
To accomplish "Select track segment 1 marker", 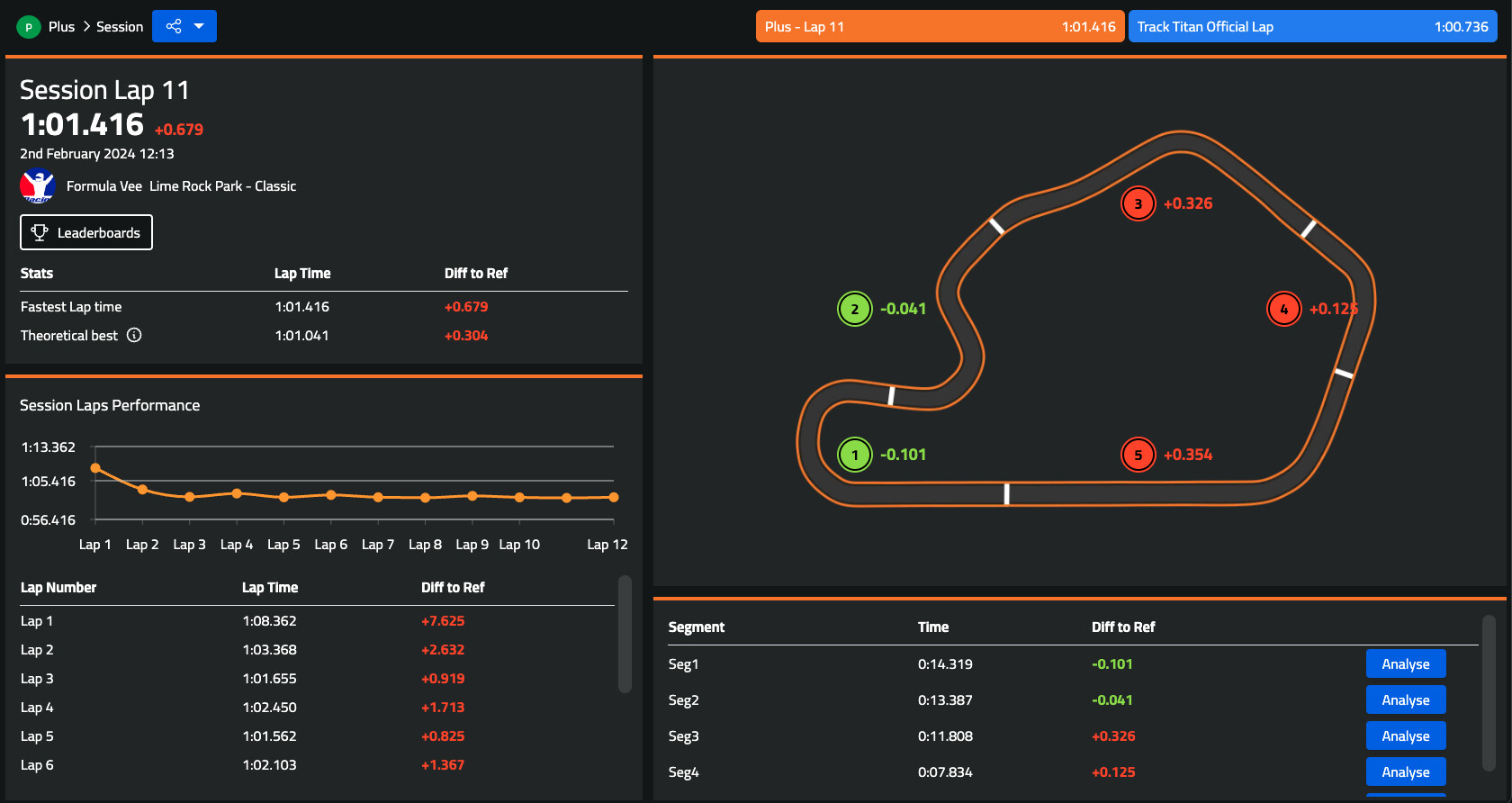I will tap(854, 455).
